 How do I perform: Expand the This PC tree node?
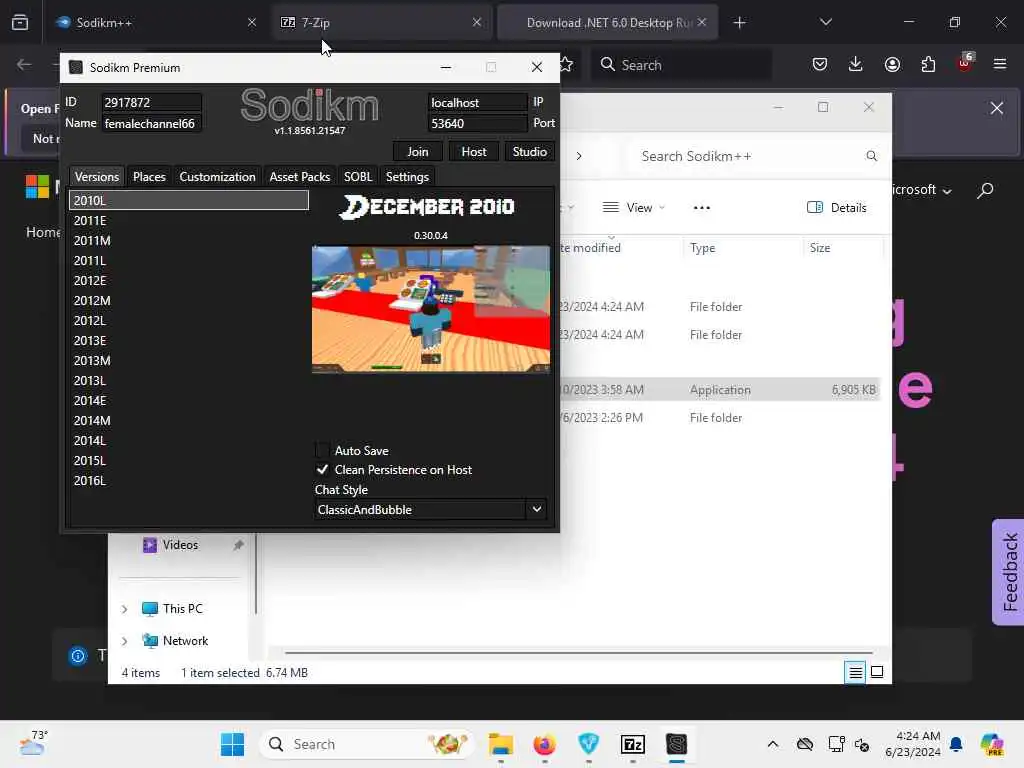(x=124, y=609)
